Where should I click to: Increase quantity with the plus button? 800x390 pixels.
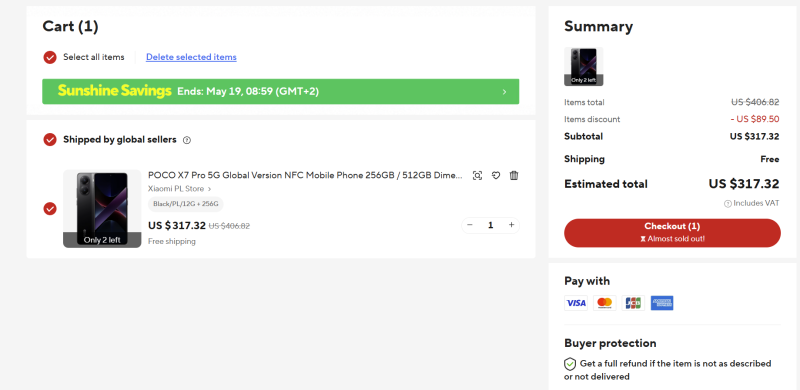point(511,225)
